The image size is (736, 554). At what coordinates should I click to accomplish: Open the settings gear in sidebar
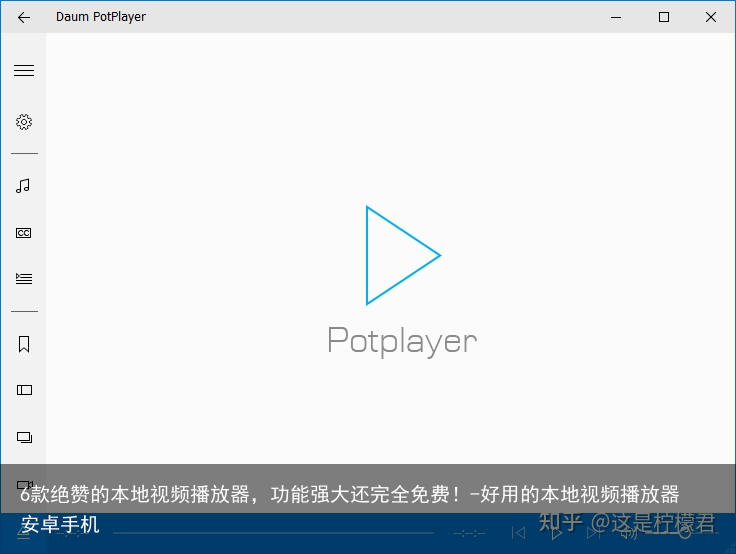pos(24,122)
